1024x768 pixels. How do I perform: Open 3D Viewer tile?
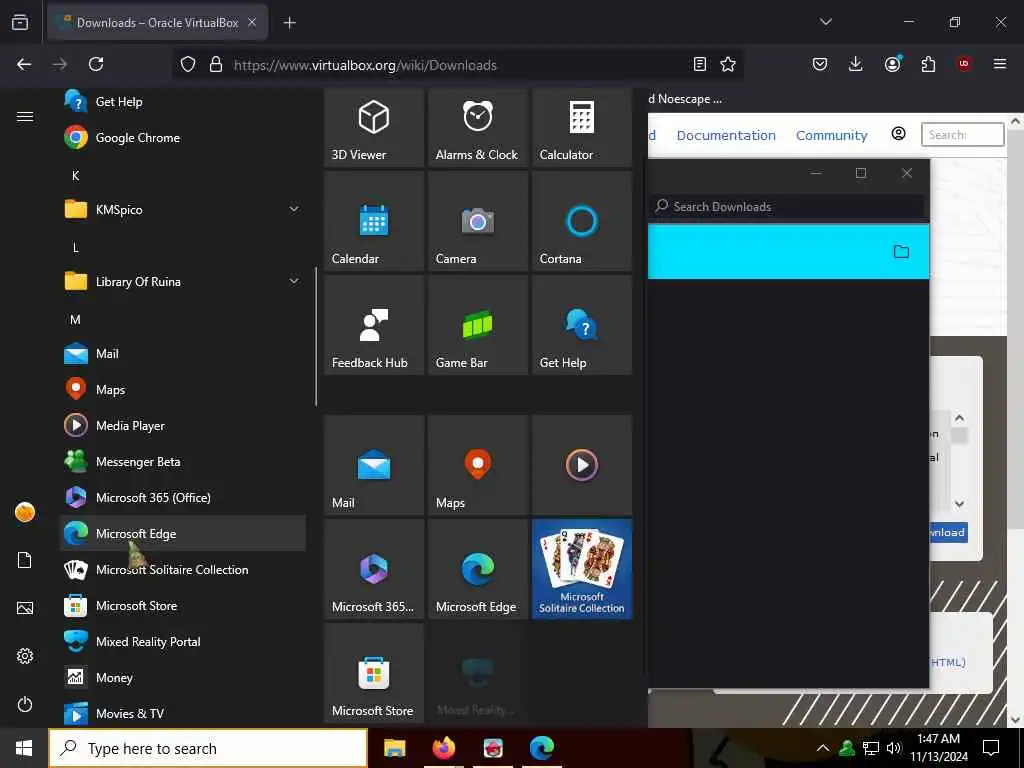[374, 128]
